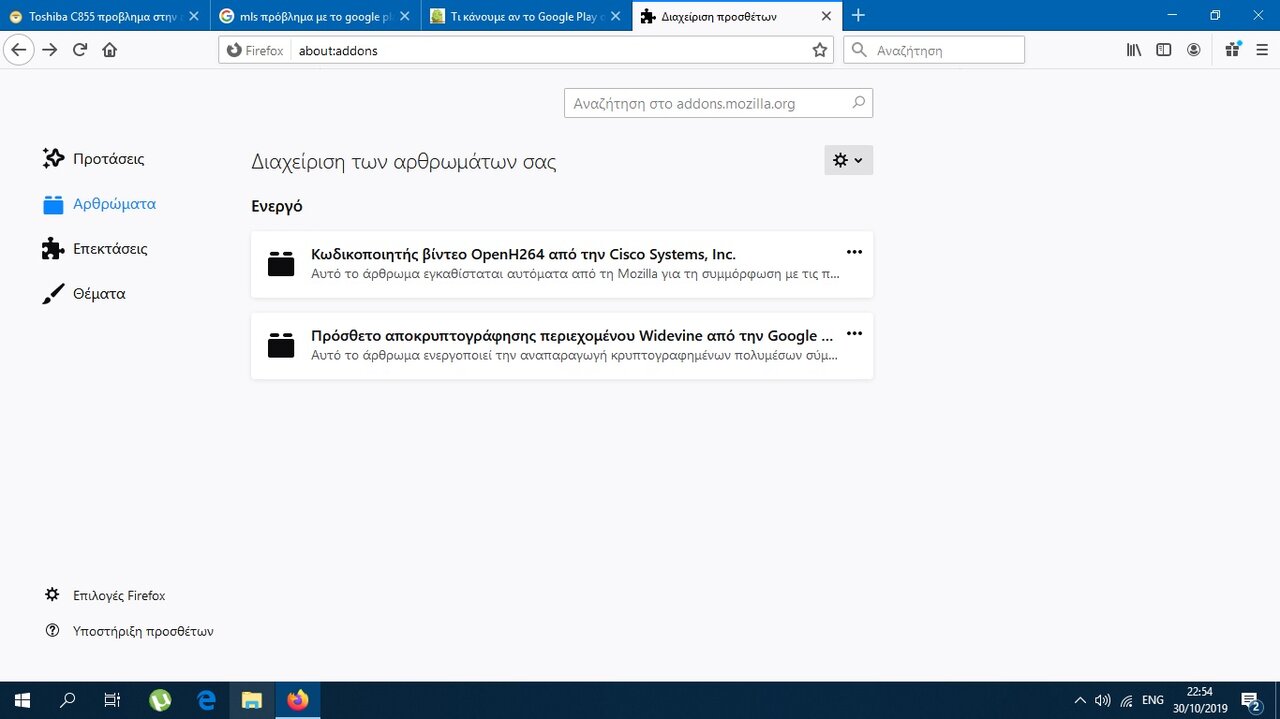Image resolution: width=1280 pixels, height=719 pixels.
Task: Open uTorrent from the taskbar
Action: pyautogui.click(x=159, y=700)
